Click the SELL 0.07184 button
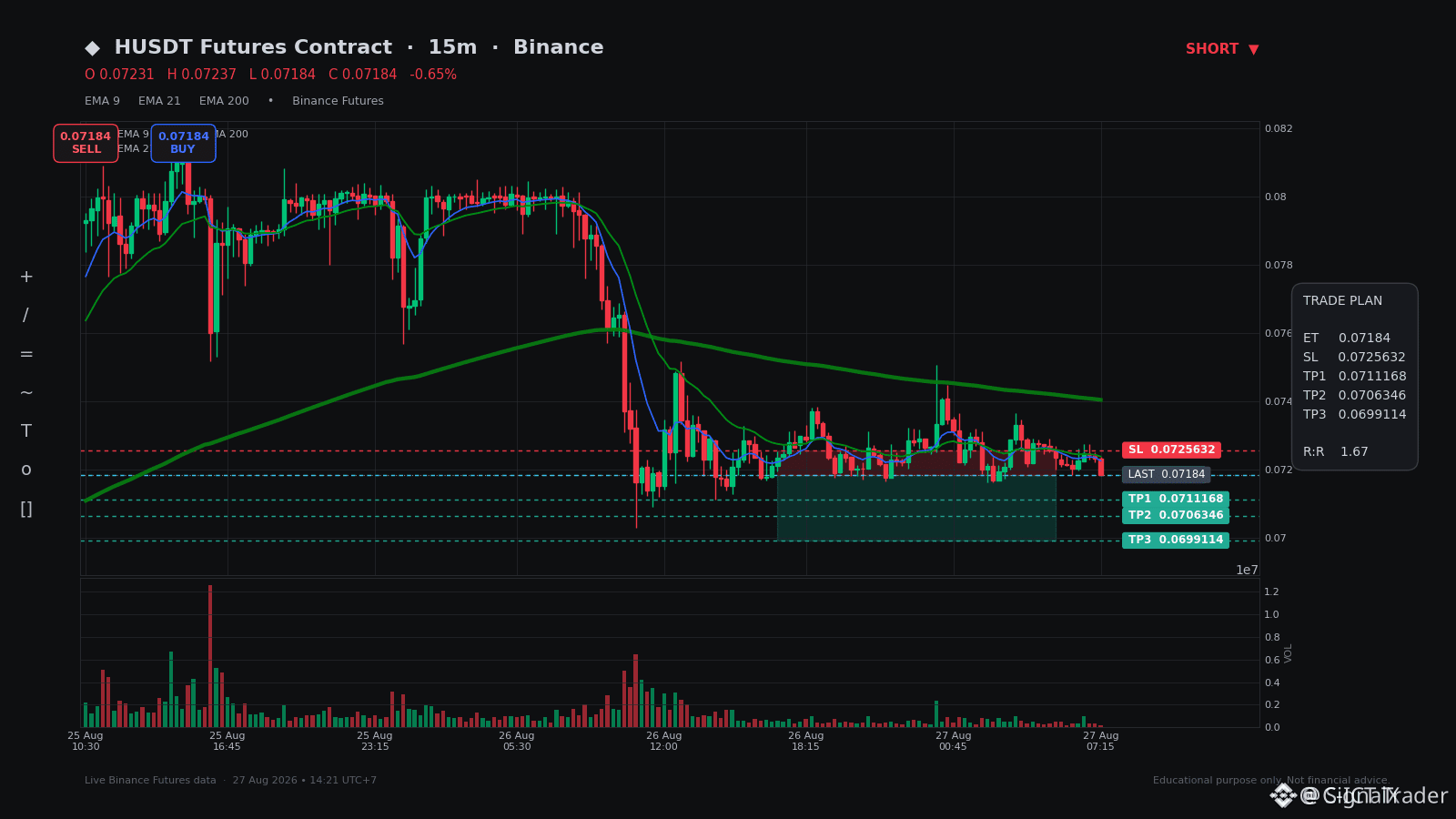The height and width of the screenshot is (819, 1456). [86, 143]
